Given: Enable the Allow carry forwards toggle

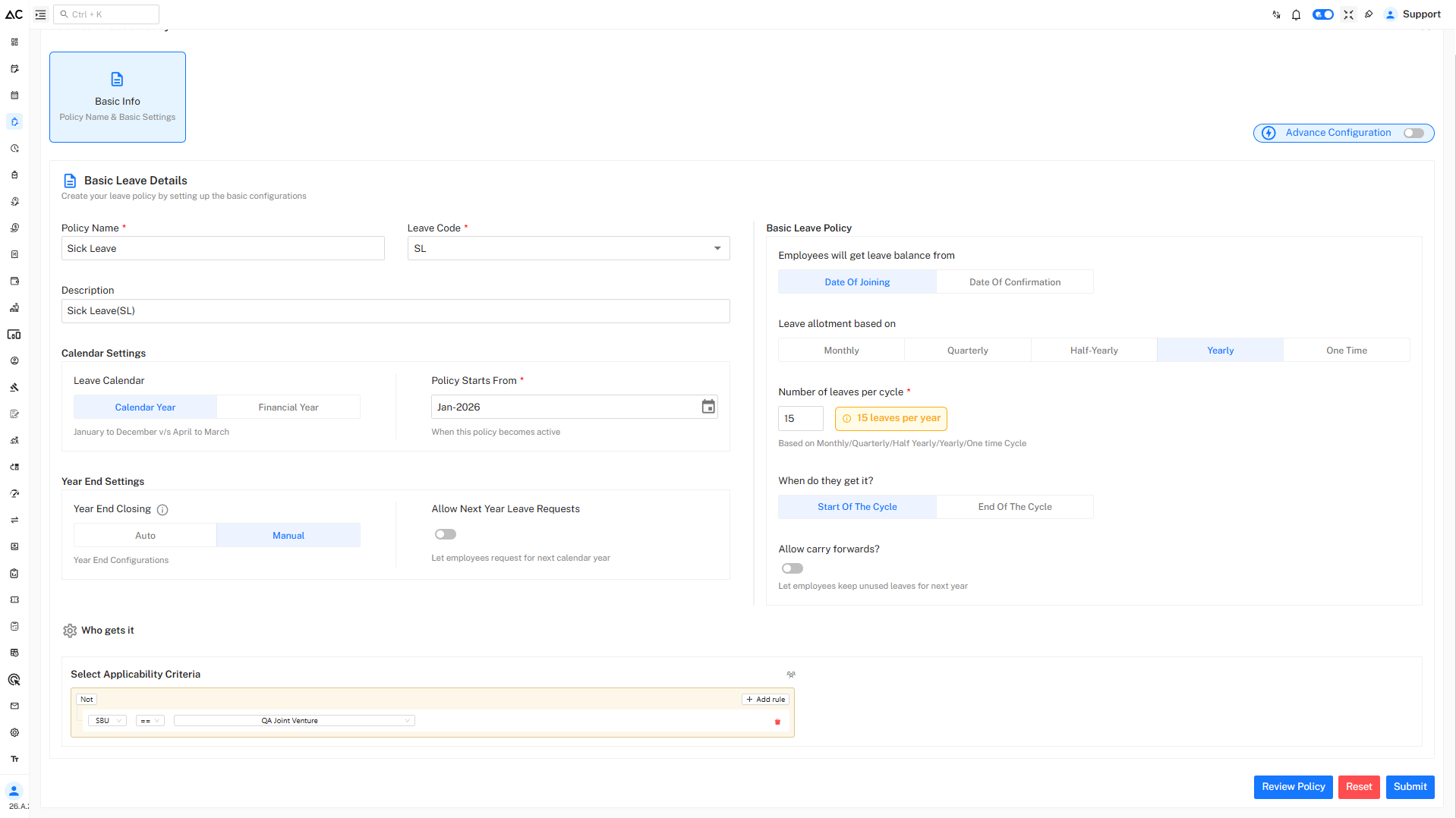Looking at the screenshot, I should pyautogui.click(x=792, y=568).
